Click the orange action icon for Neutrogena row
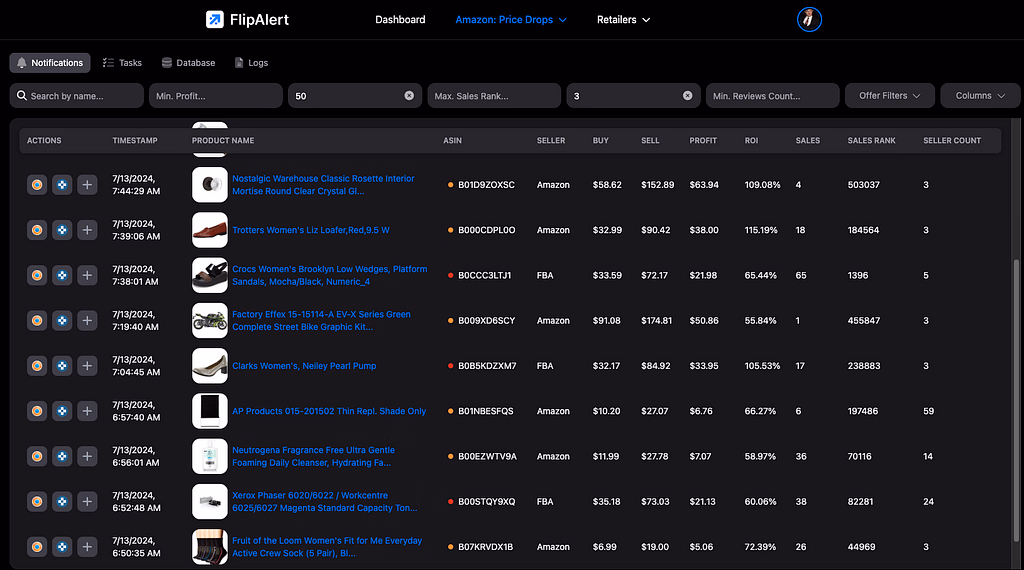Screen dimensions: 1024x570 click(37, 456)
